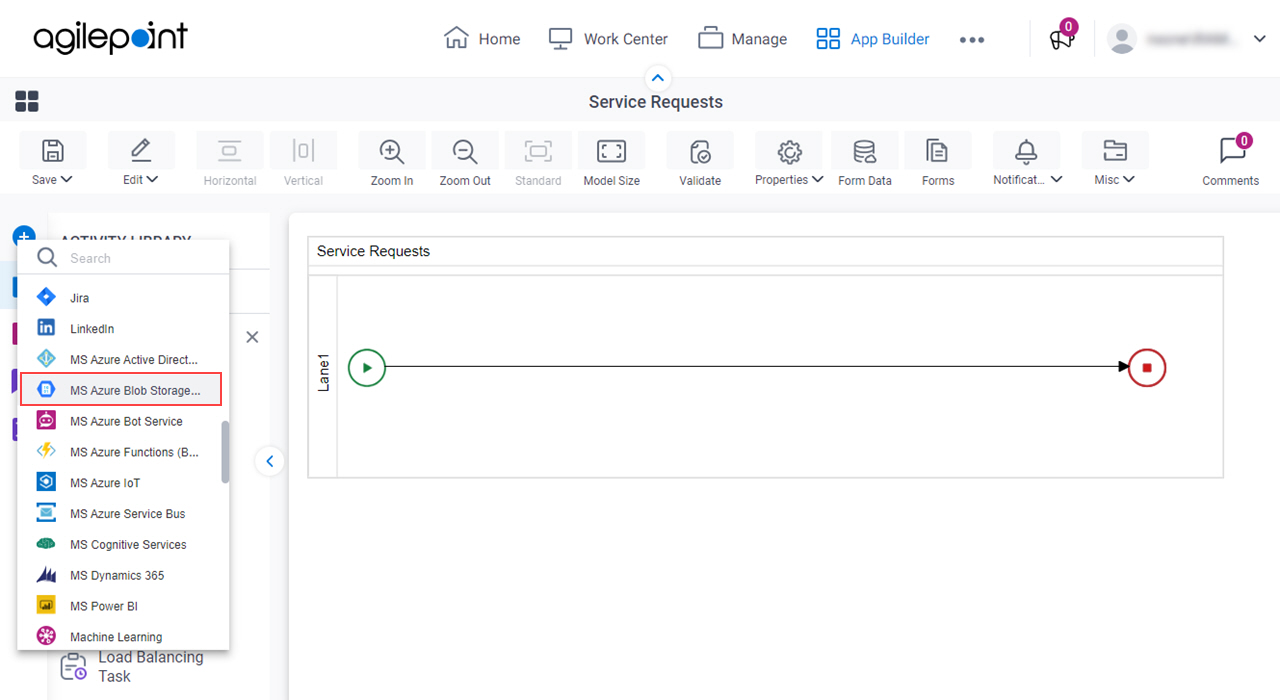Image resolution: width=1280 pixels, height=700 pixels.
Task: Click the Save toolbar icon
Action: click(x=52, y=151)
